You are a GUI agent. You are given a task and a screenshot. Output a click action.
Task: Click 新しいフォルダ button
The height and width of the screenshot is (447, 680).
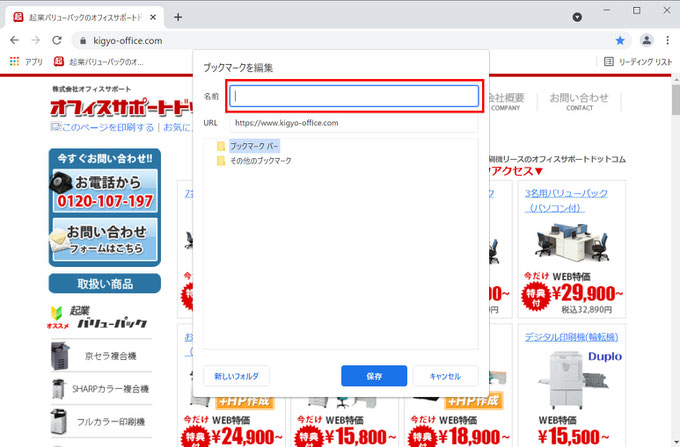tap(236, 376)
